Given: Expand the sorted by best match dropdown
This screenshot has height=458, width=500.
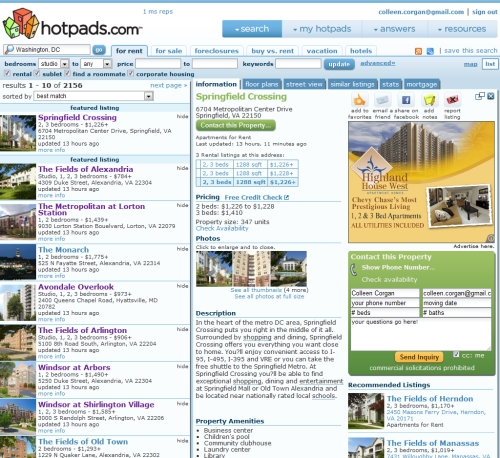Looking at the screenshot, I should click(x=94, y=96).
